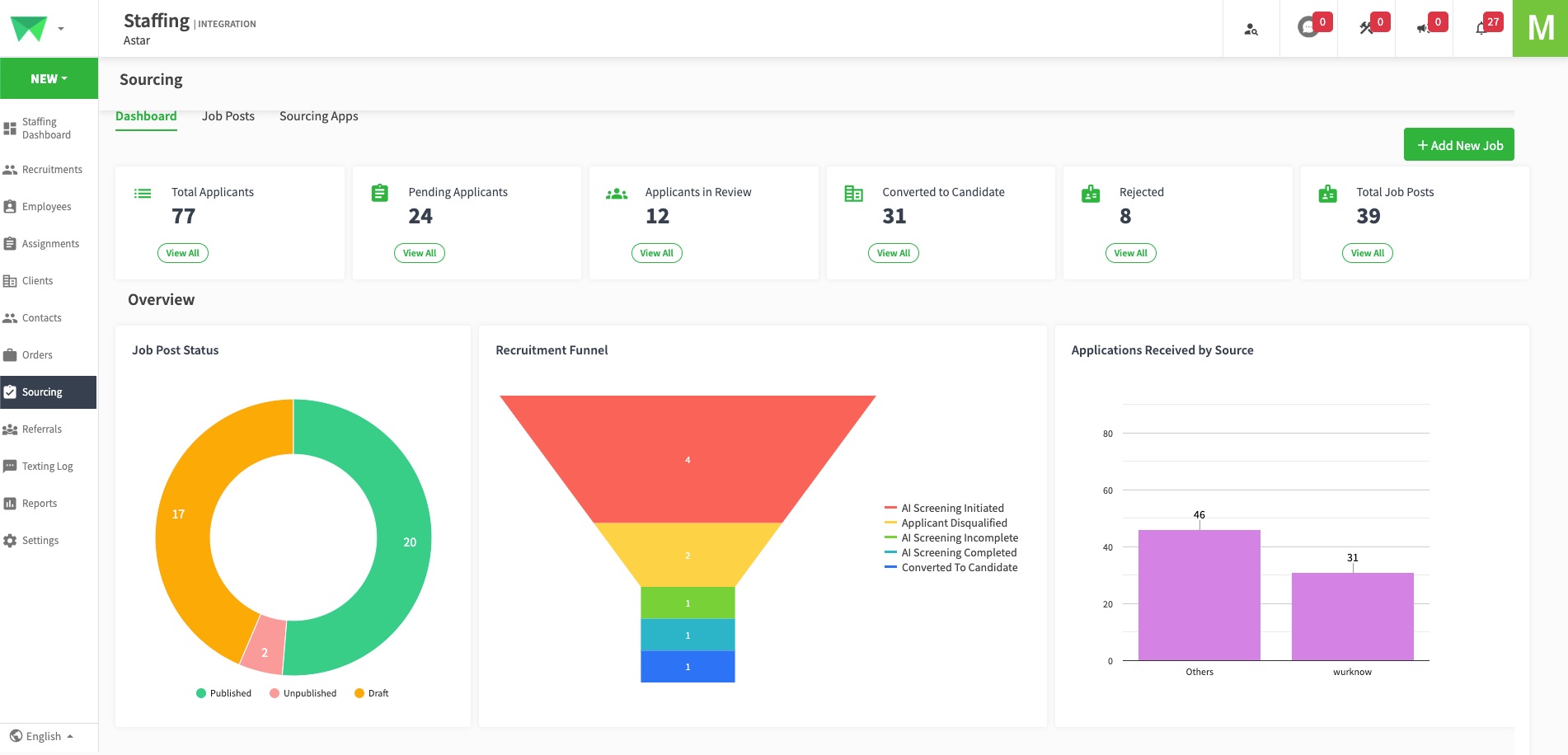Open the chat messages bubble icon
The width and height of the screenshot is (1568, 755).
(x=1307, y=28)
